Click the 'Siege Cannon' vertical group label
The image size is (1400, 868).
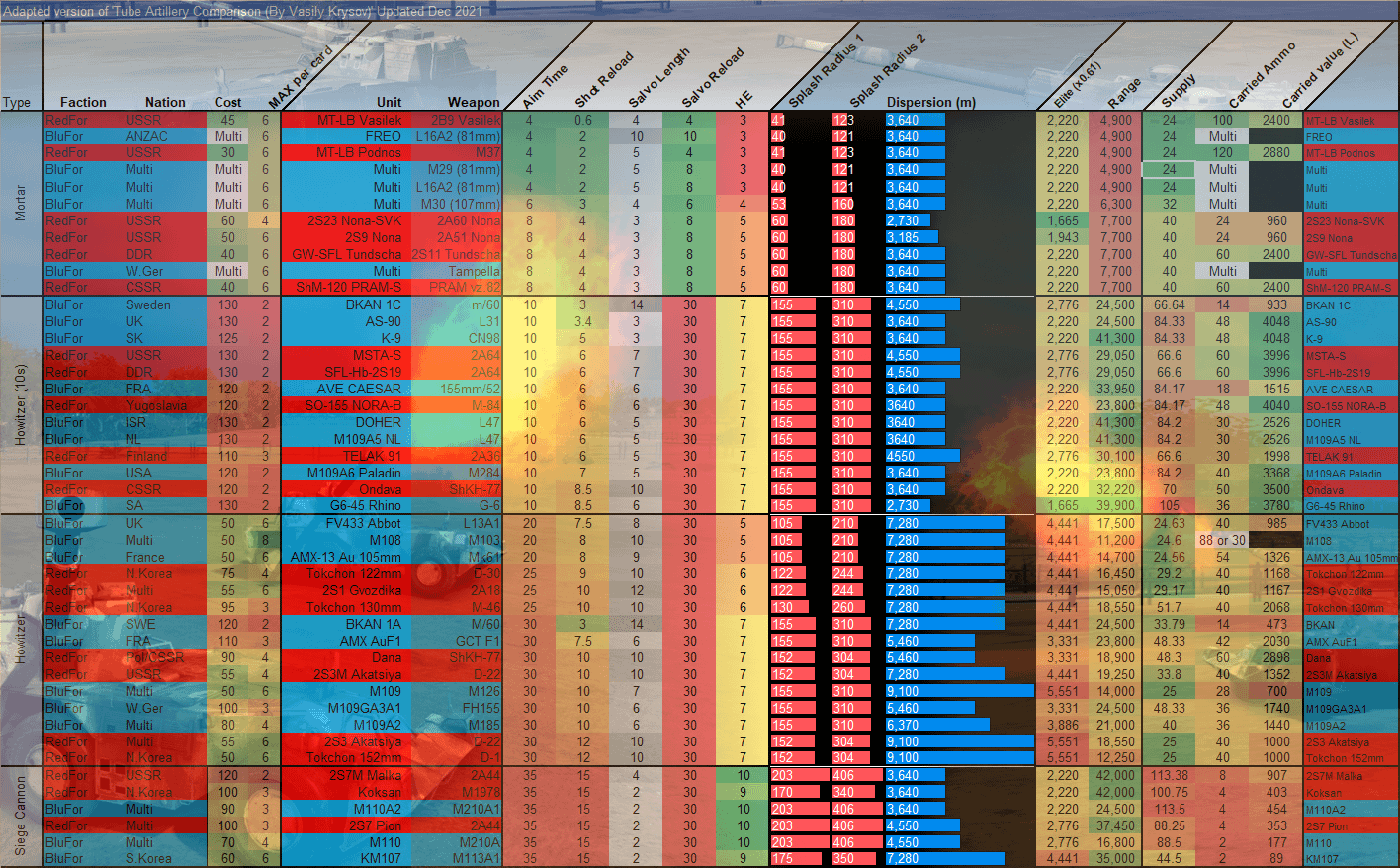[20, 816]
